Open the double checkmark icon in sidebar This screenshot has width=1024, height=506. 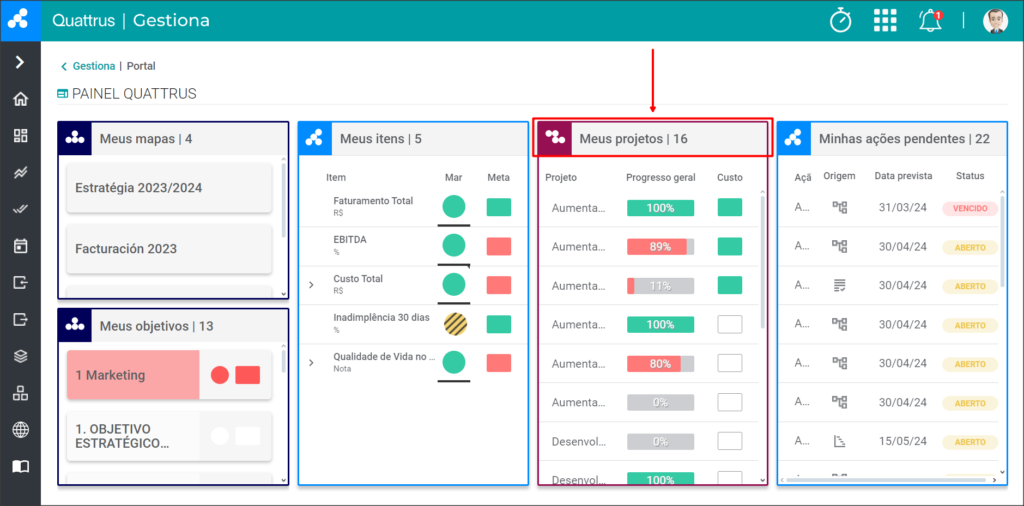pos(20,210)
